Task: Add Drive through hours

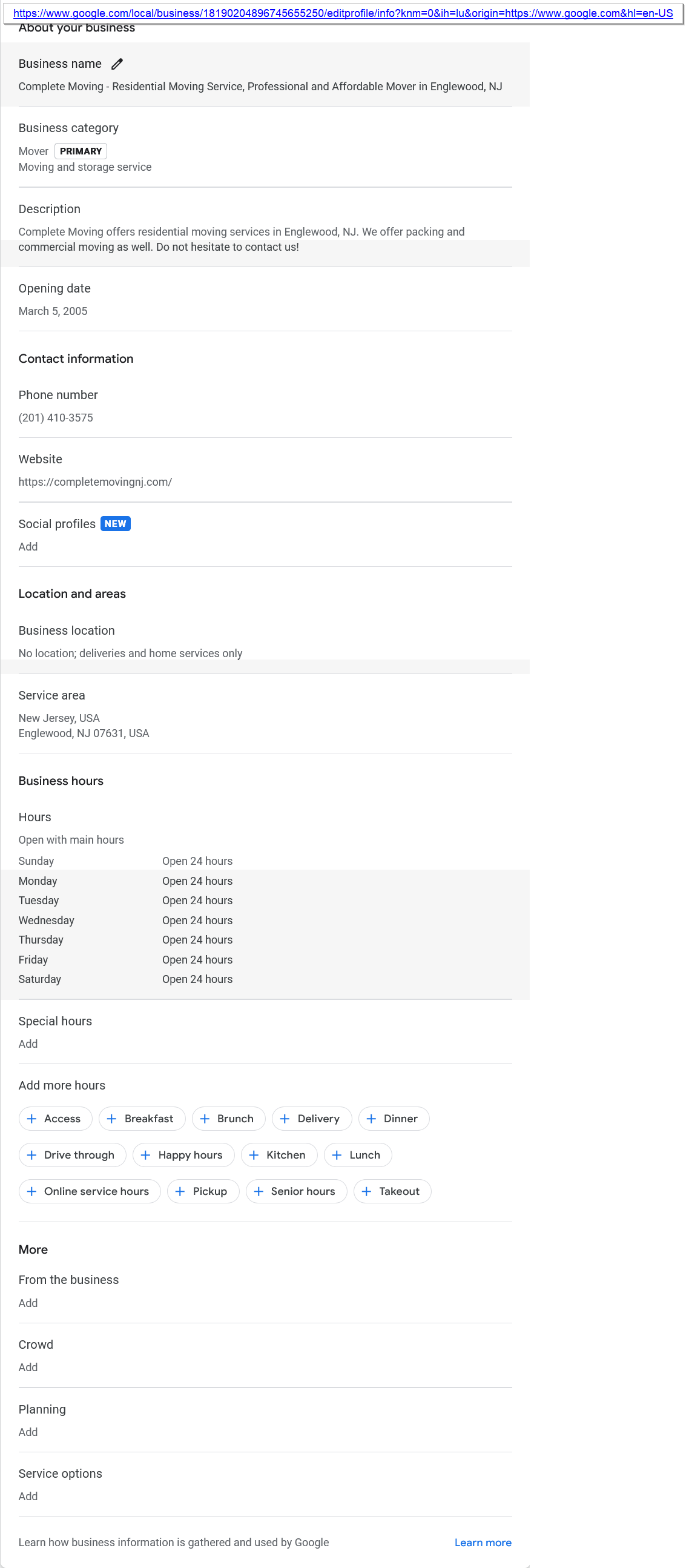Action: 73,1156
